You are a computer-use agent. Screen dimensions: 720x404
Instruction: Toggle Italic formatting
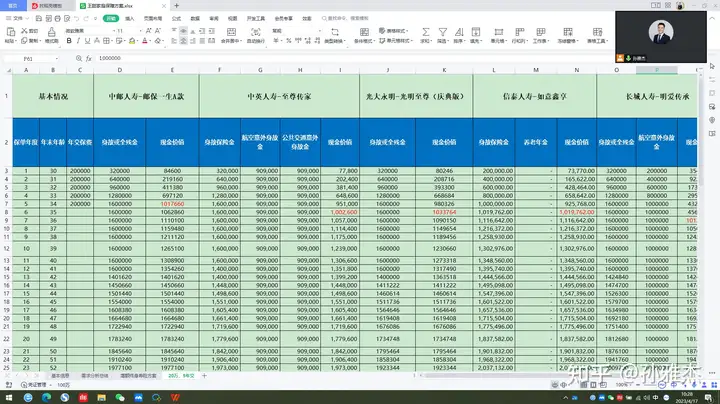point(78,41)
